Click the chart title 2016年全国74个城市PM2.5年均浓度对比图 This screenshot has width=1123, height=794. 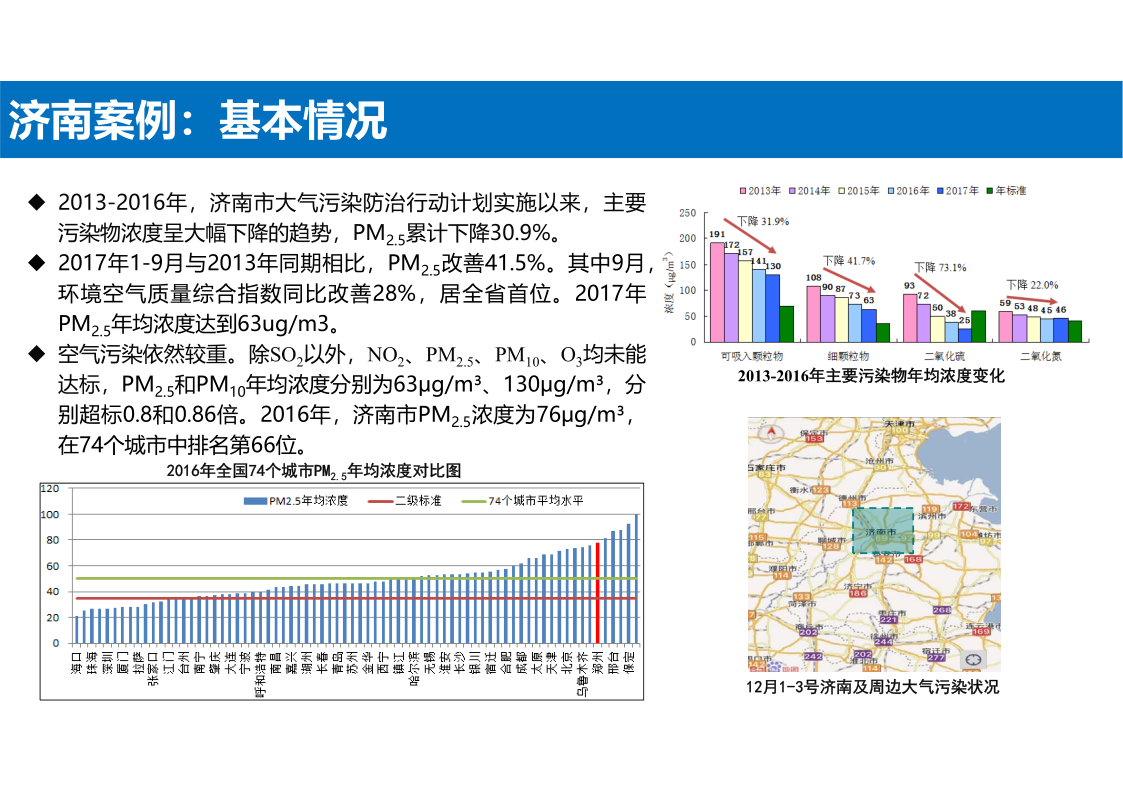[x=314, y=470]
